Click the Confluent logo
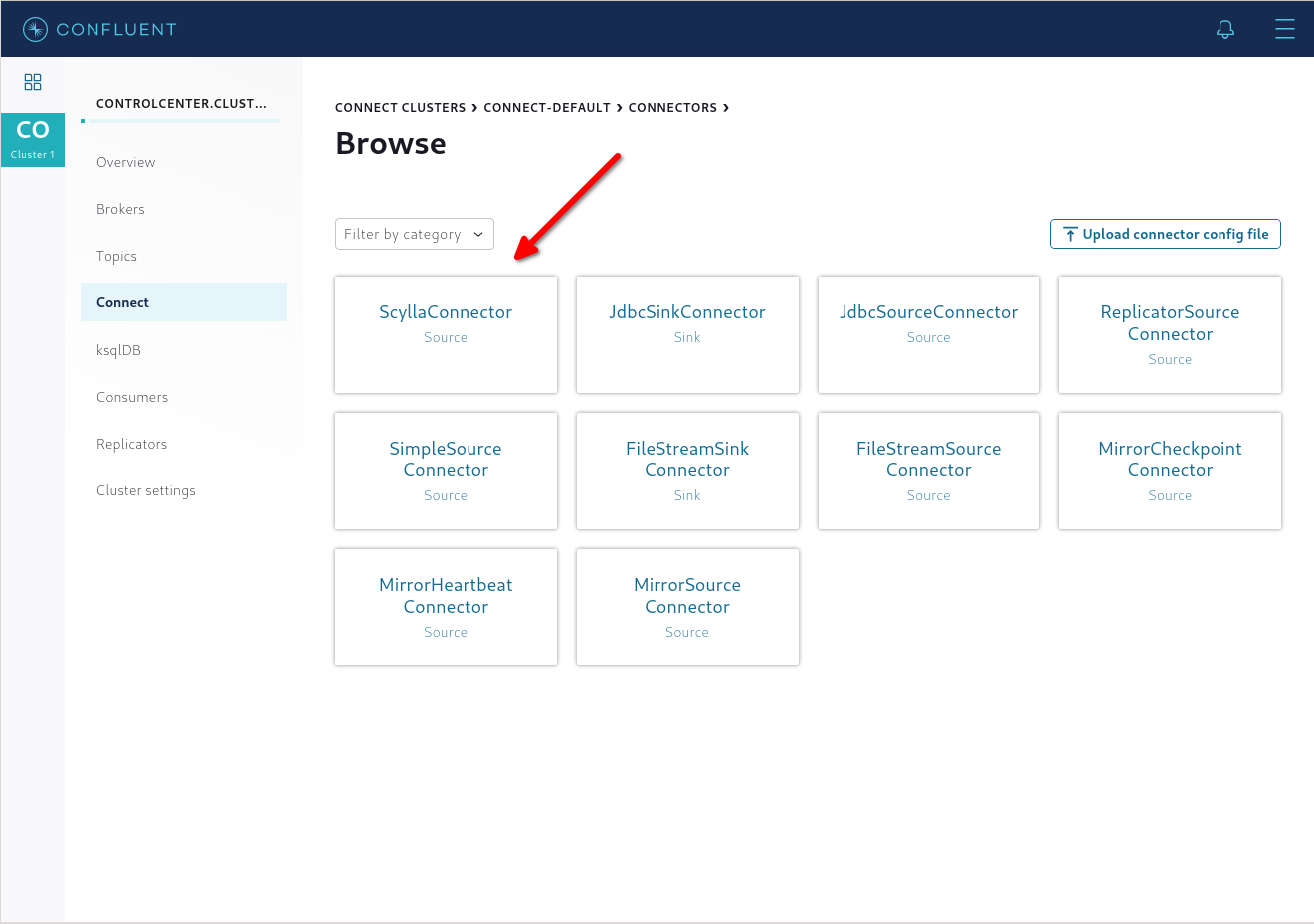The width and height of the screenshot is (1314, 924). [99, 29]
